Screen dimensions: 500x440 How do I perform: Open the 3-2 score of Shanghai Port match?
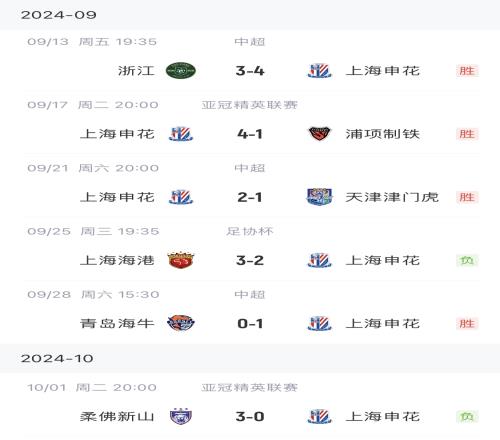click(x=250, y=260)
